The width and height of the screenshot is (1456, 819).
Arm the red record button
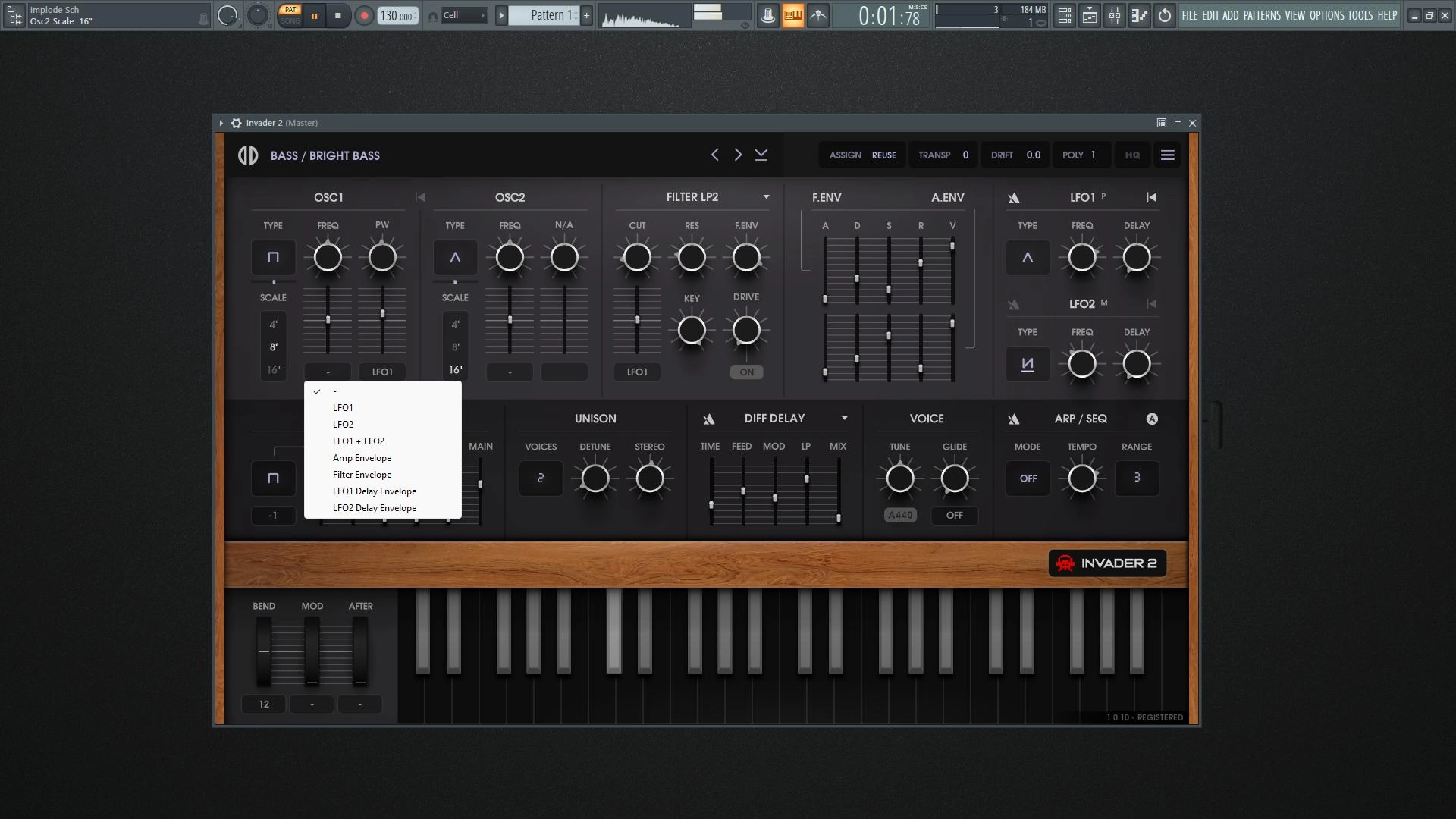(364, 16)
